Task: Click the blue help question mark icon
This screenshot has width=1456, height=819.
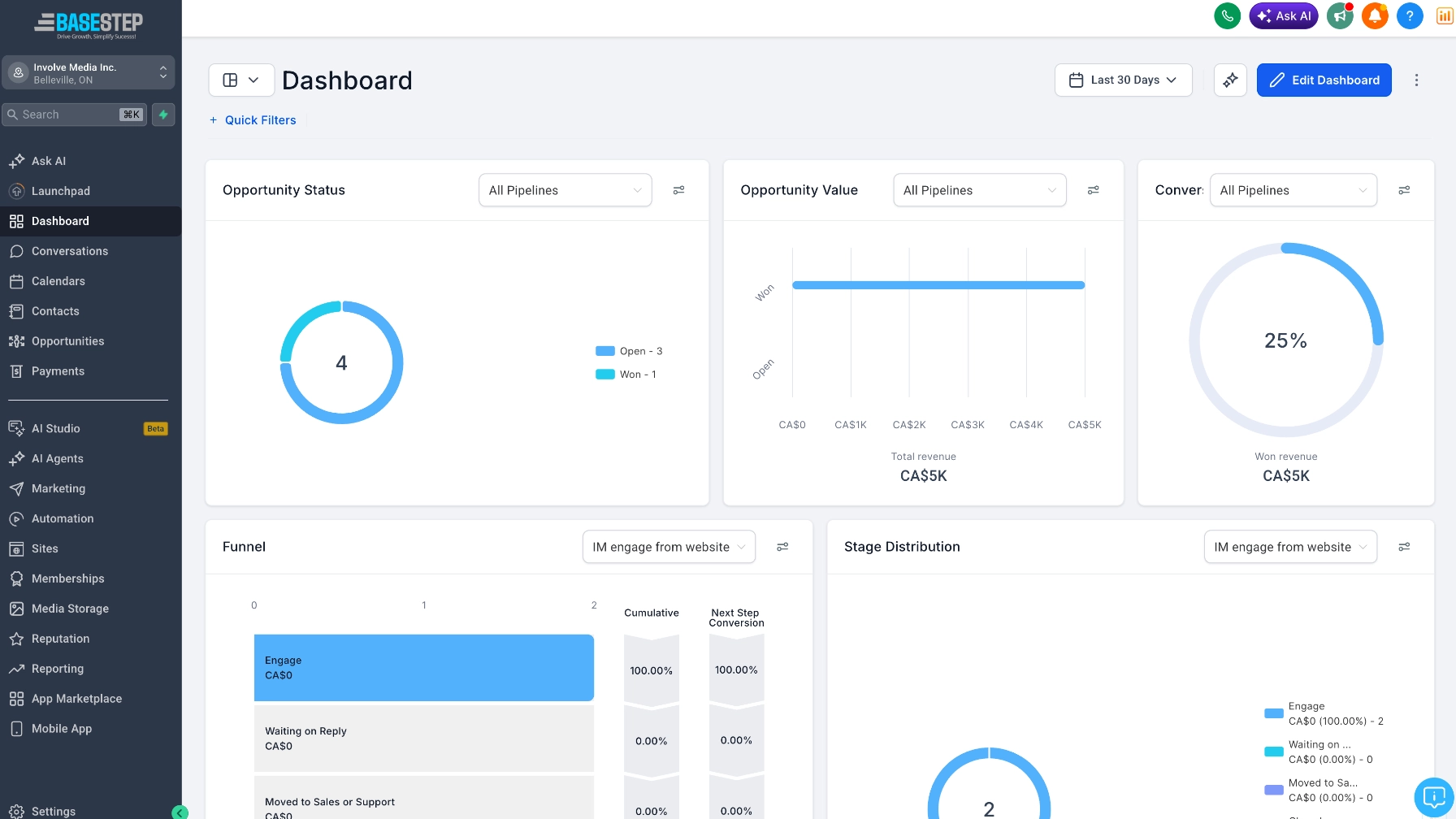Action: coord(1410,15)
